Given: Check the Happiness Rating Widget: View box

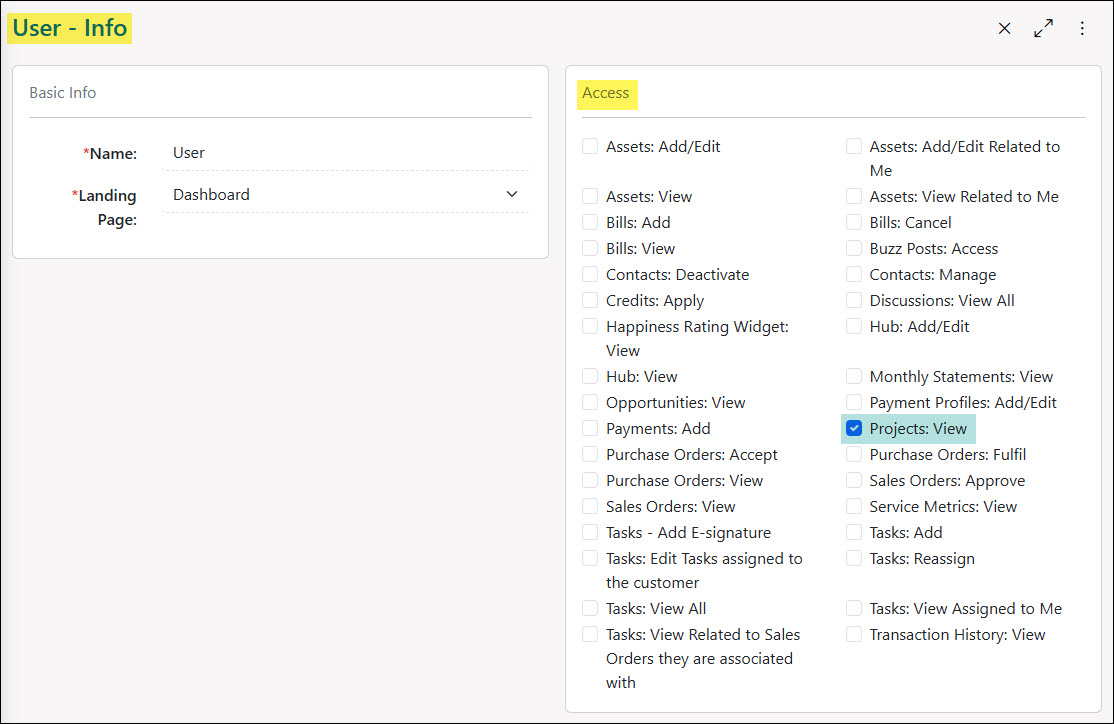Looking at the screenshot, I should click(590, 326).
